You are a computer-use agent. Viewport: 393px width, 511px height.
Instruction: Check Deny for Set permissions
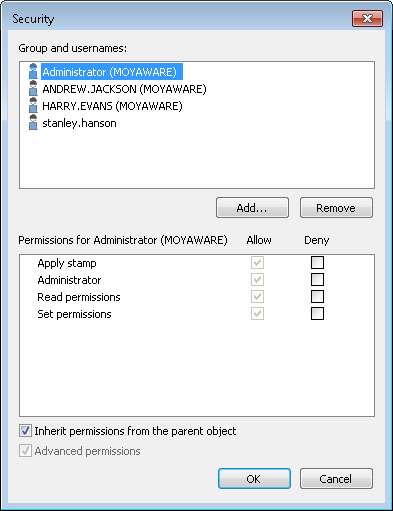pos(317,313)
